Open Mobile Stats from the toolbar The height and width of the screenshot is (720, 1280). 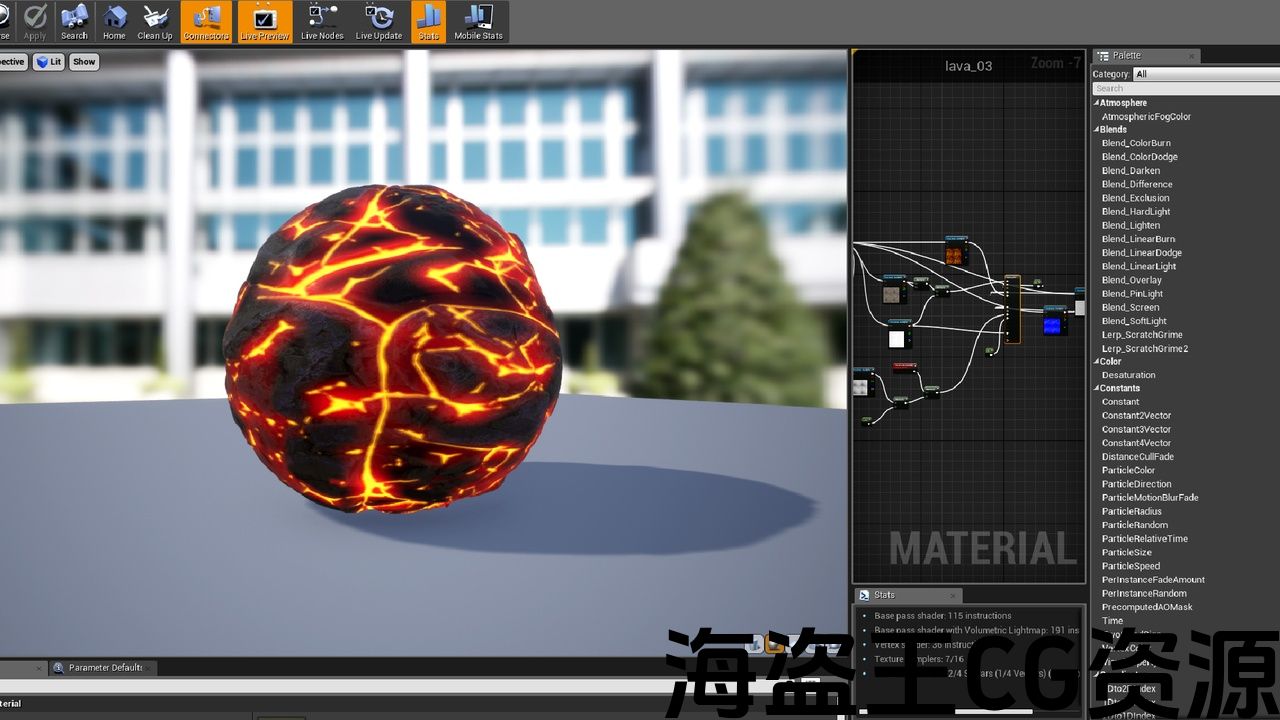(478, 22)
